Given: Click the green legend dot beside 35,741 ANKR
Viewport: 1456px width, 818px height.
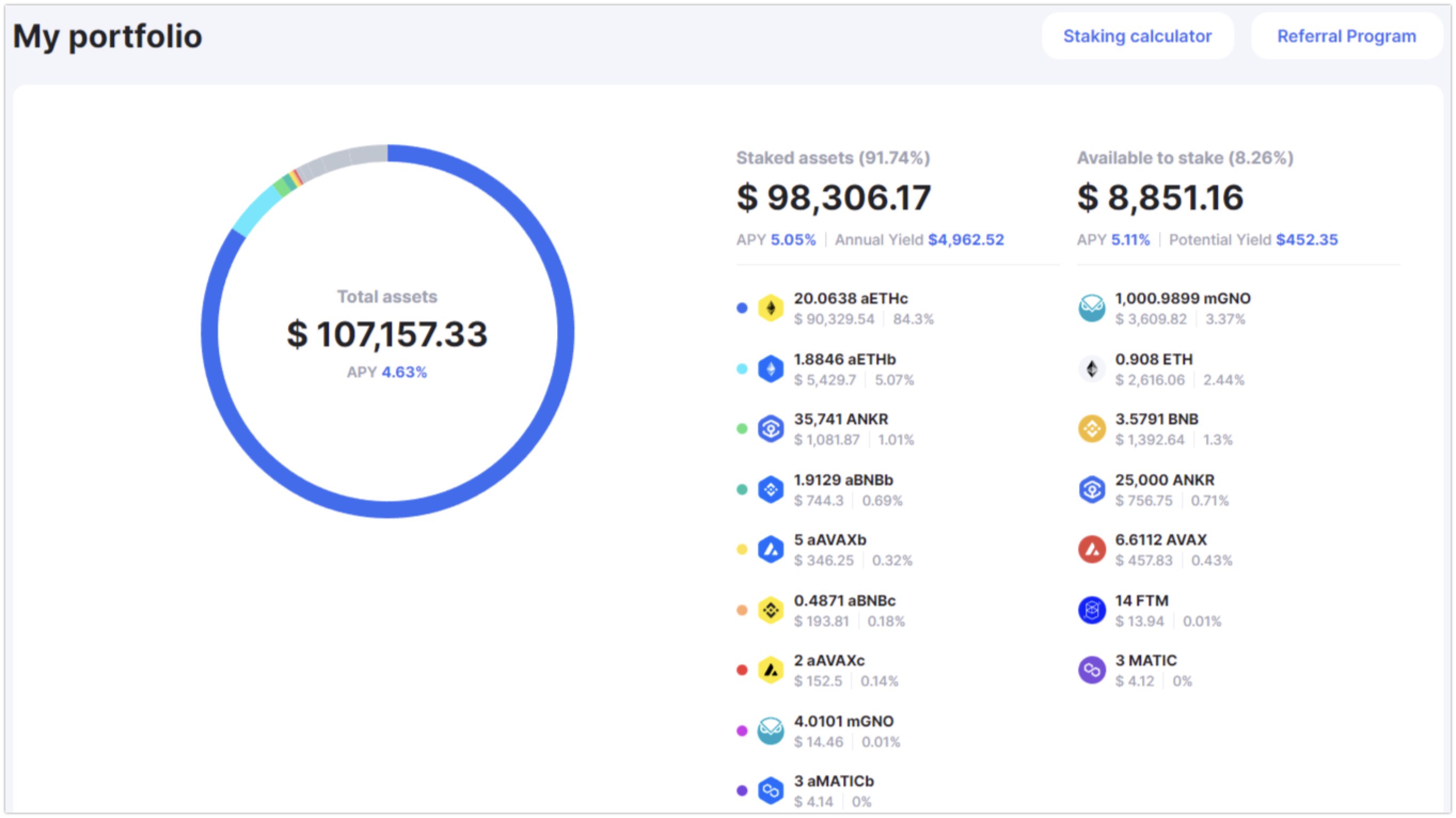Looking at the screenshot, I should (x=742, y=429).
